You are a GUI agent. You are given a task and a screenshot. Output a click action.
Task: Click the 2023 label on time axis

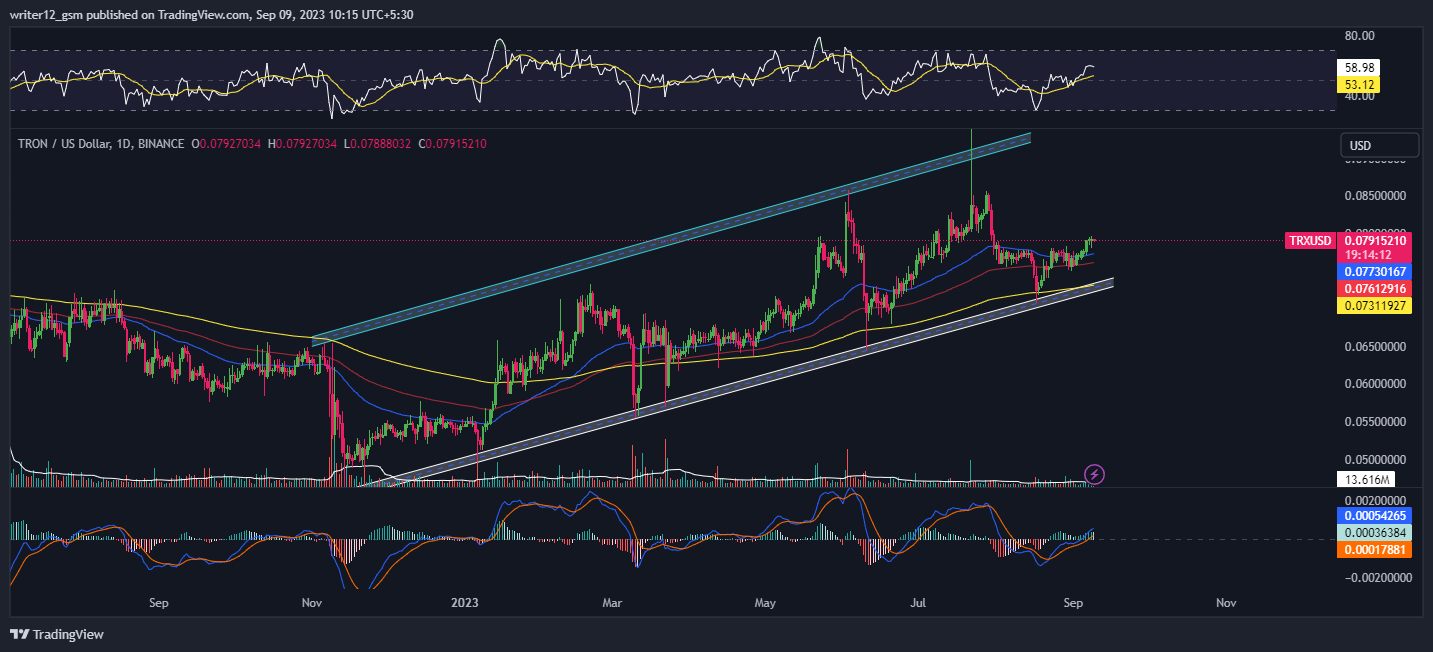click(465, 603)
